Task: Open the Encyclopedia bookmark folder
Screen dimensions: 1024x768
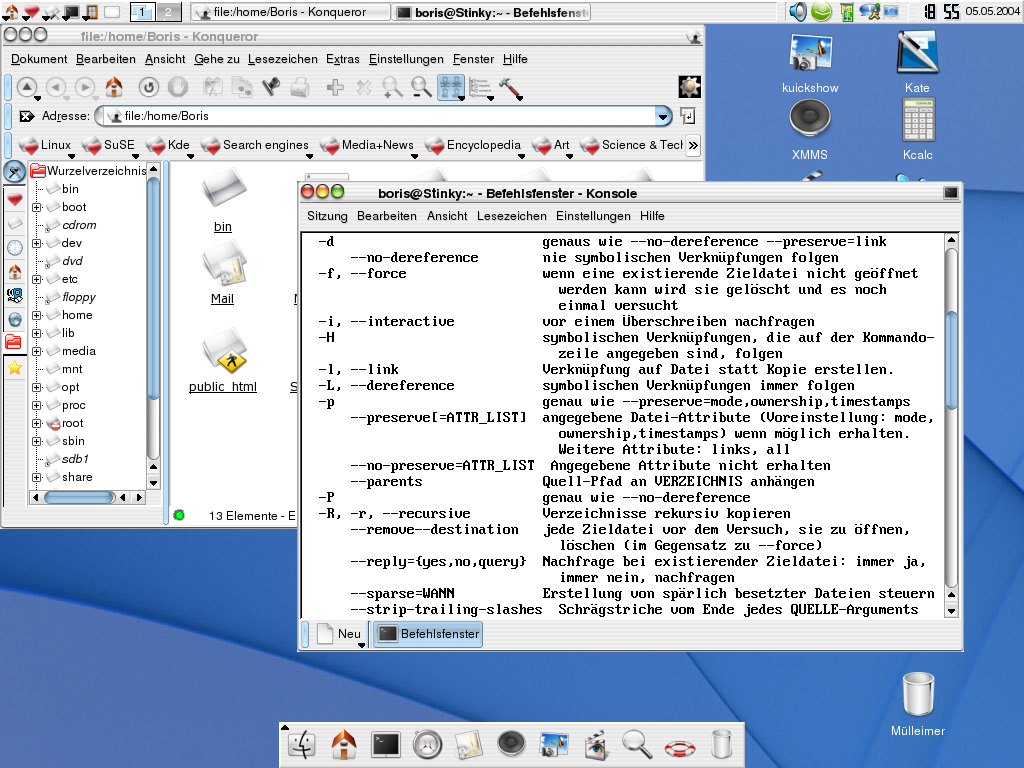Action: tap(474, 145)
